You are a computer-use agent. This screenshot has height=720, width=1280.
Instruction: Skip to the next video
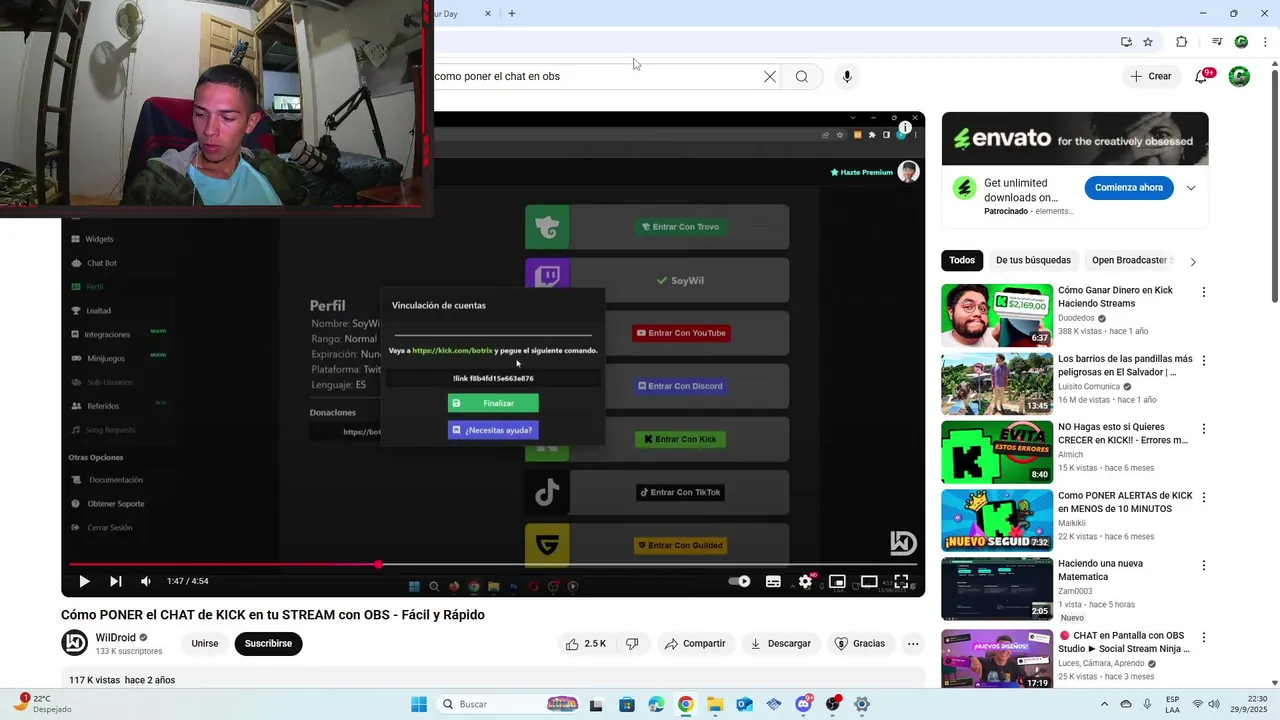[x=115, y=581]
